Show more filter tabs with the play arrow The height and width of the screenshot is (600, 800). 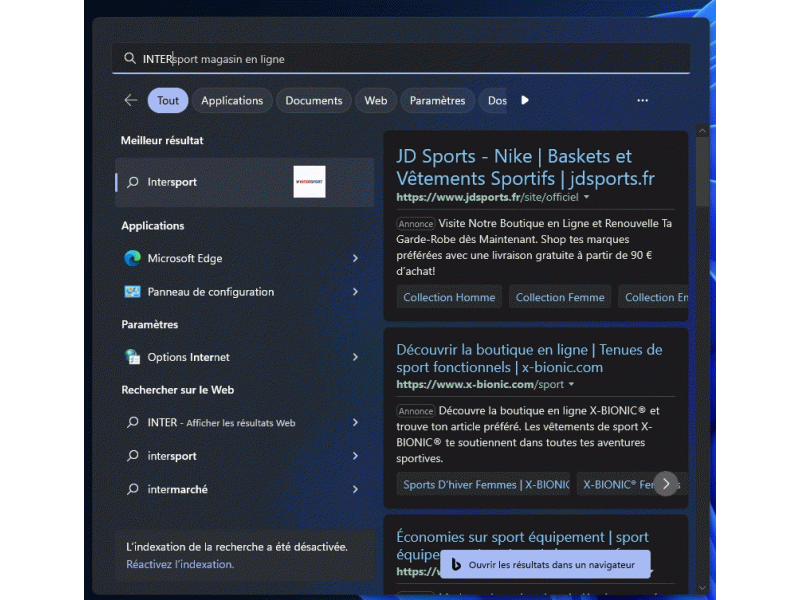tap(524, 100)
